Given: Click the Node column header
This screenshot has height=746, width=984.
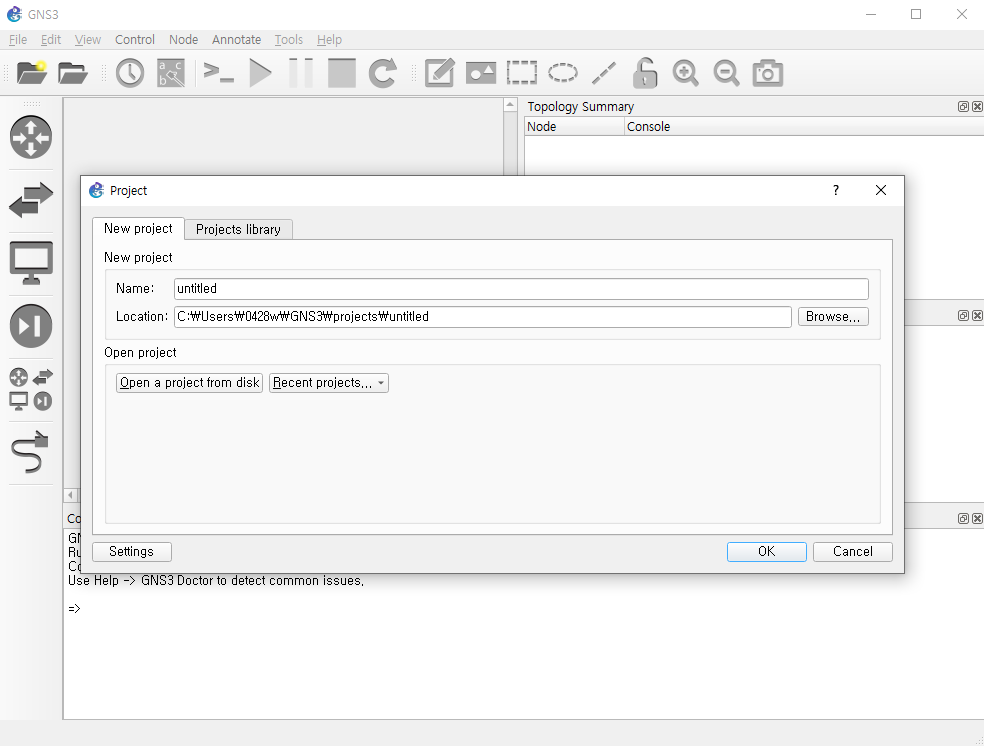Looking at the screenshot, I should [574, 127].
